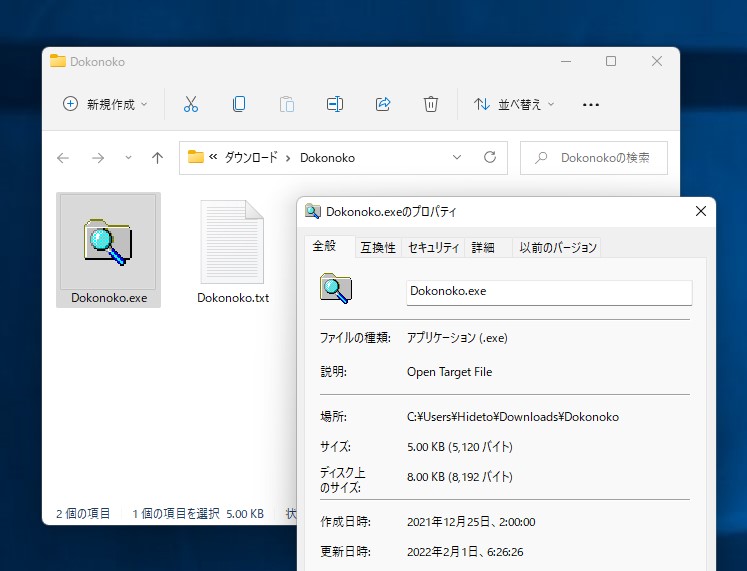The image size is (747, 571).
Task: Click the file name field Dokonoko.exe
Action: point(549,292)
